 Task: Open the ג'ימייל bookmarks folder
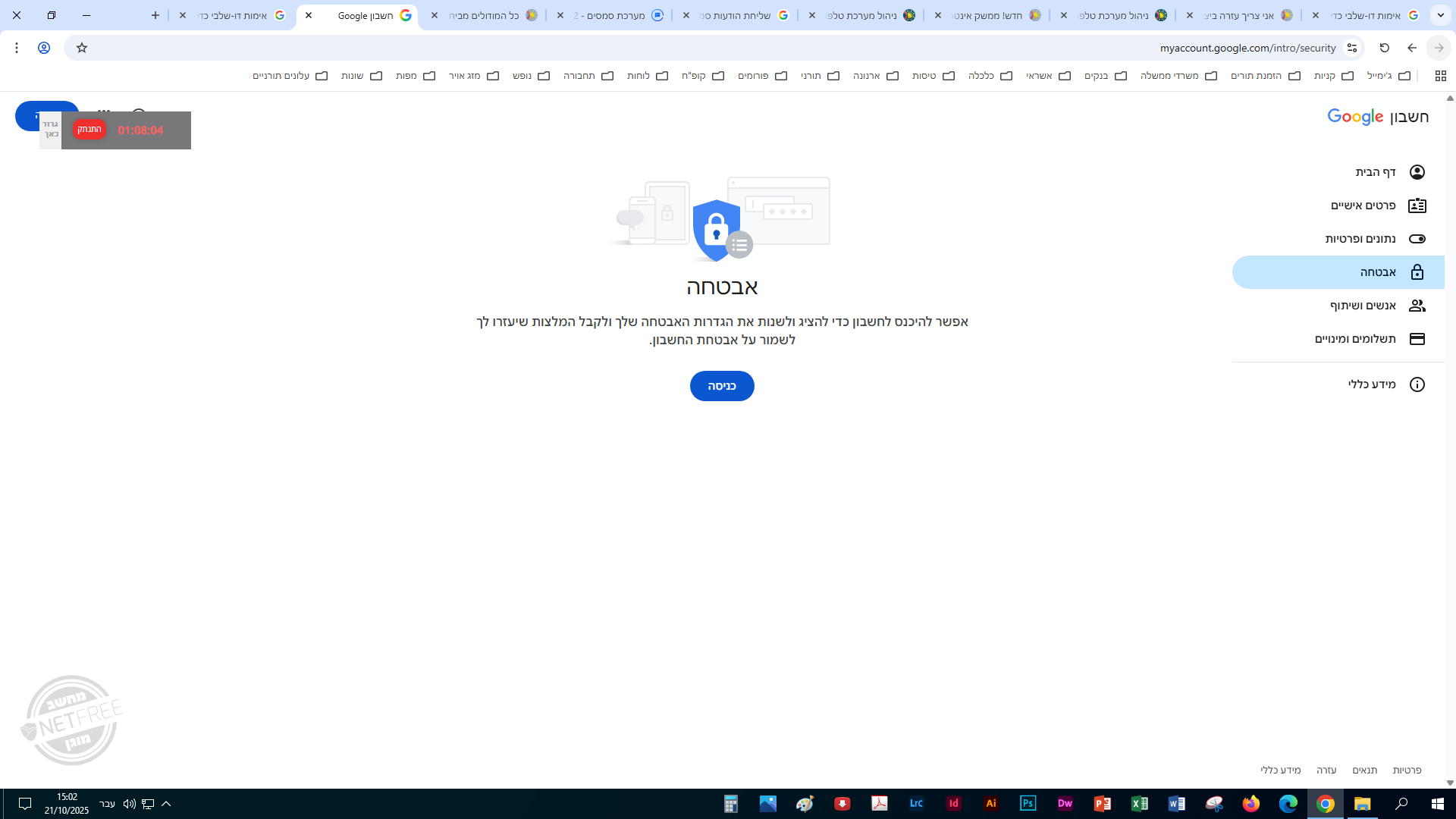click(1389, 76)
